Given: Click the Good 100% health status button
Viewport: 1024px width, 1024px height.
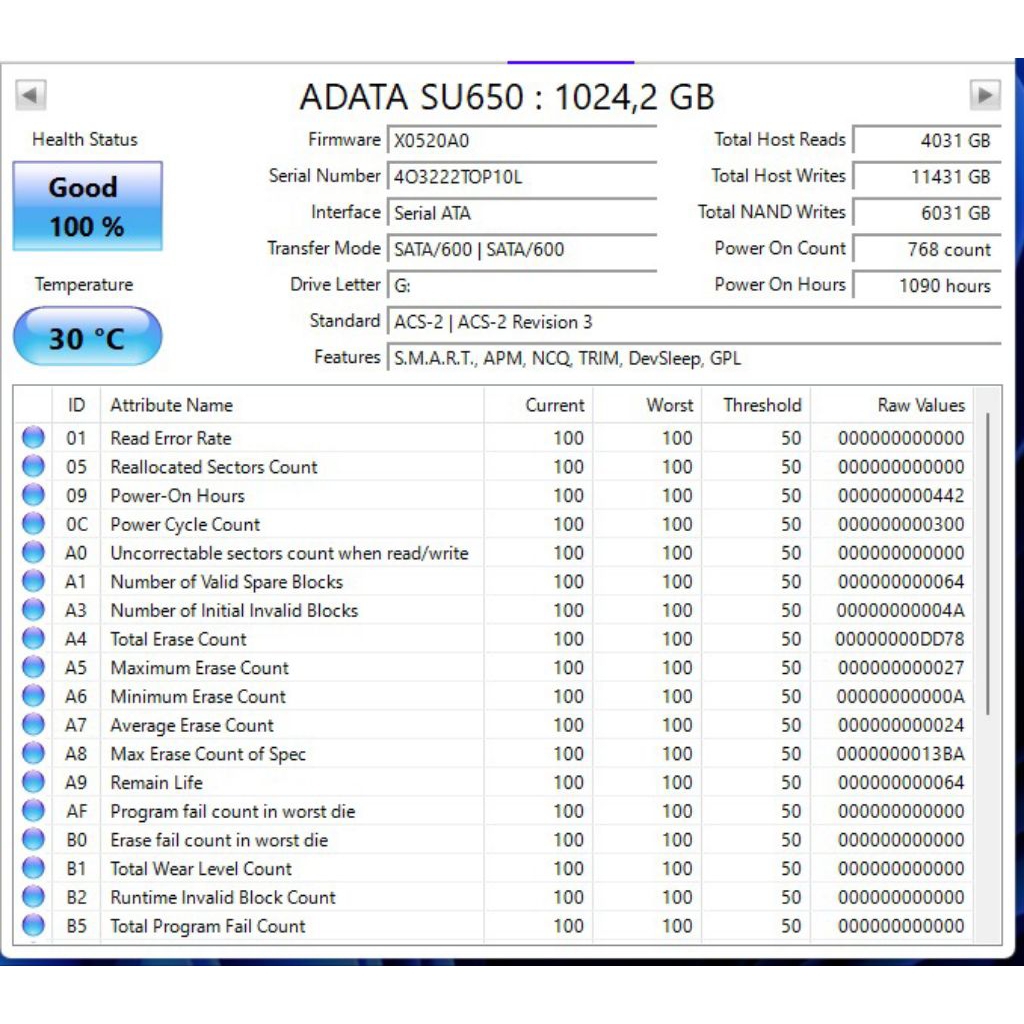Looking at the screenshot, I should pos(86,205).
